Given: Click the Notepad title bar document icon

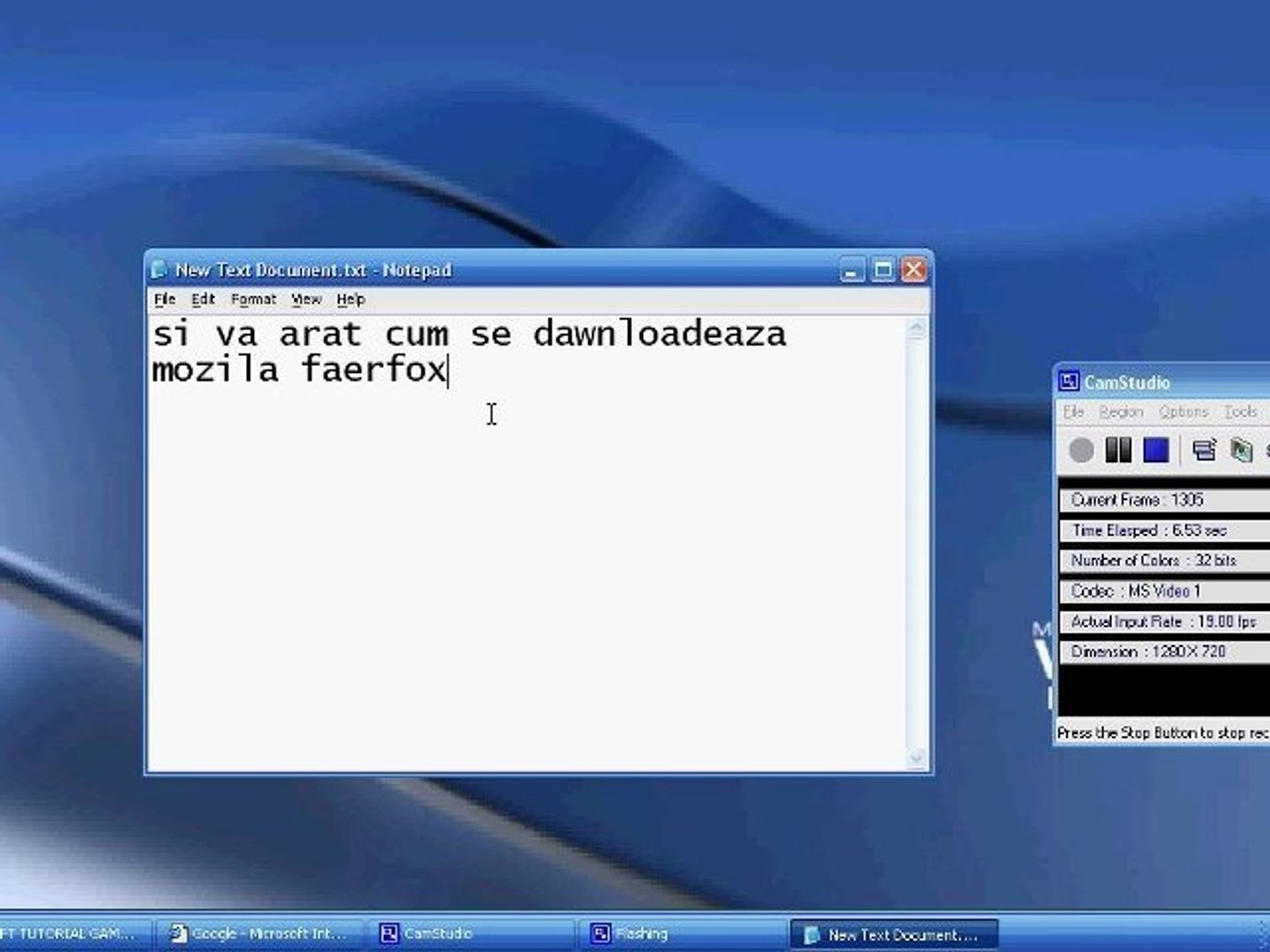Looking at the screenshot, I should (159, 270).
